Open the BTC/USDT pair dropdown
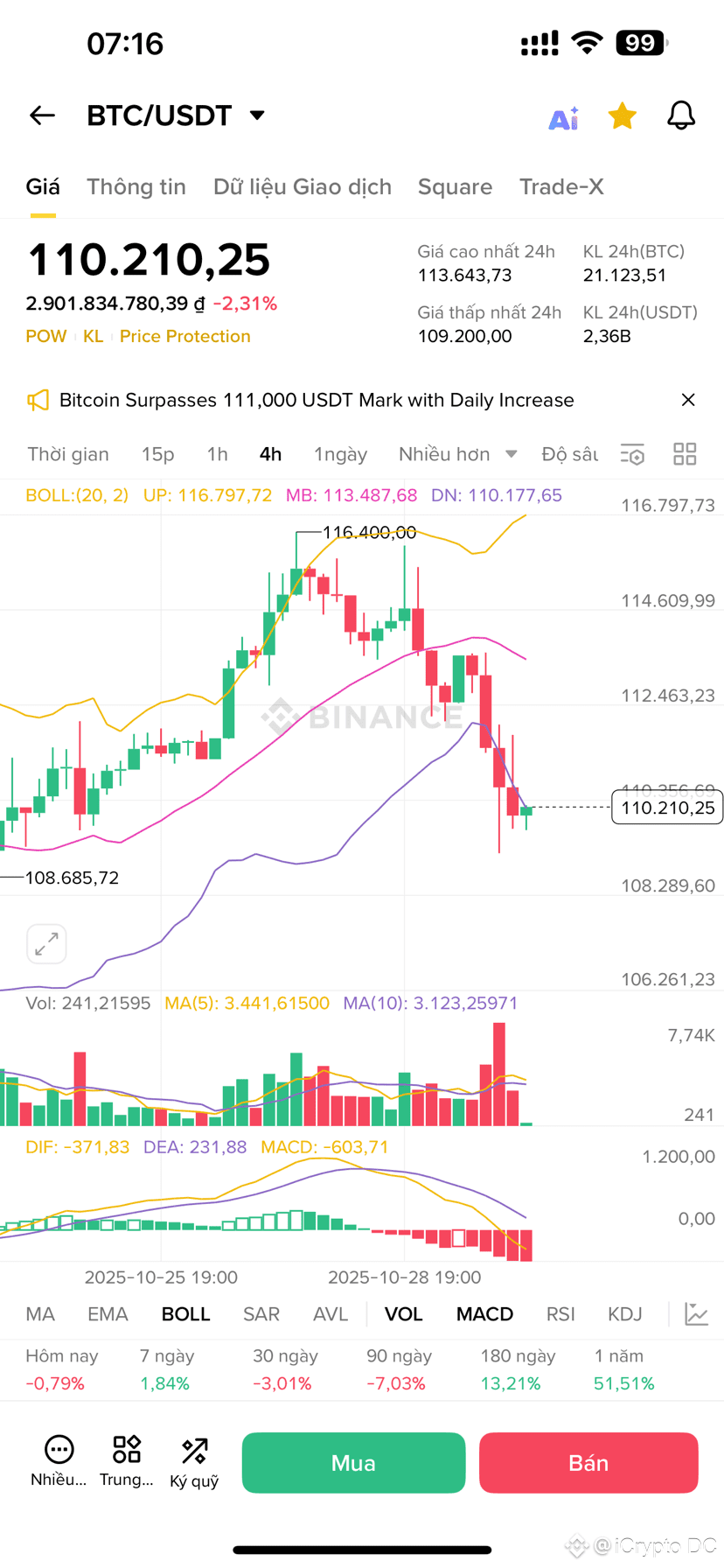The width and height of the screenshot is (724, 1568). pyautogui.click(x=176, y=115)
